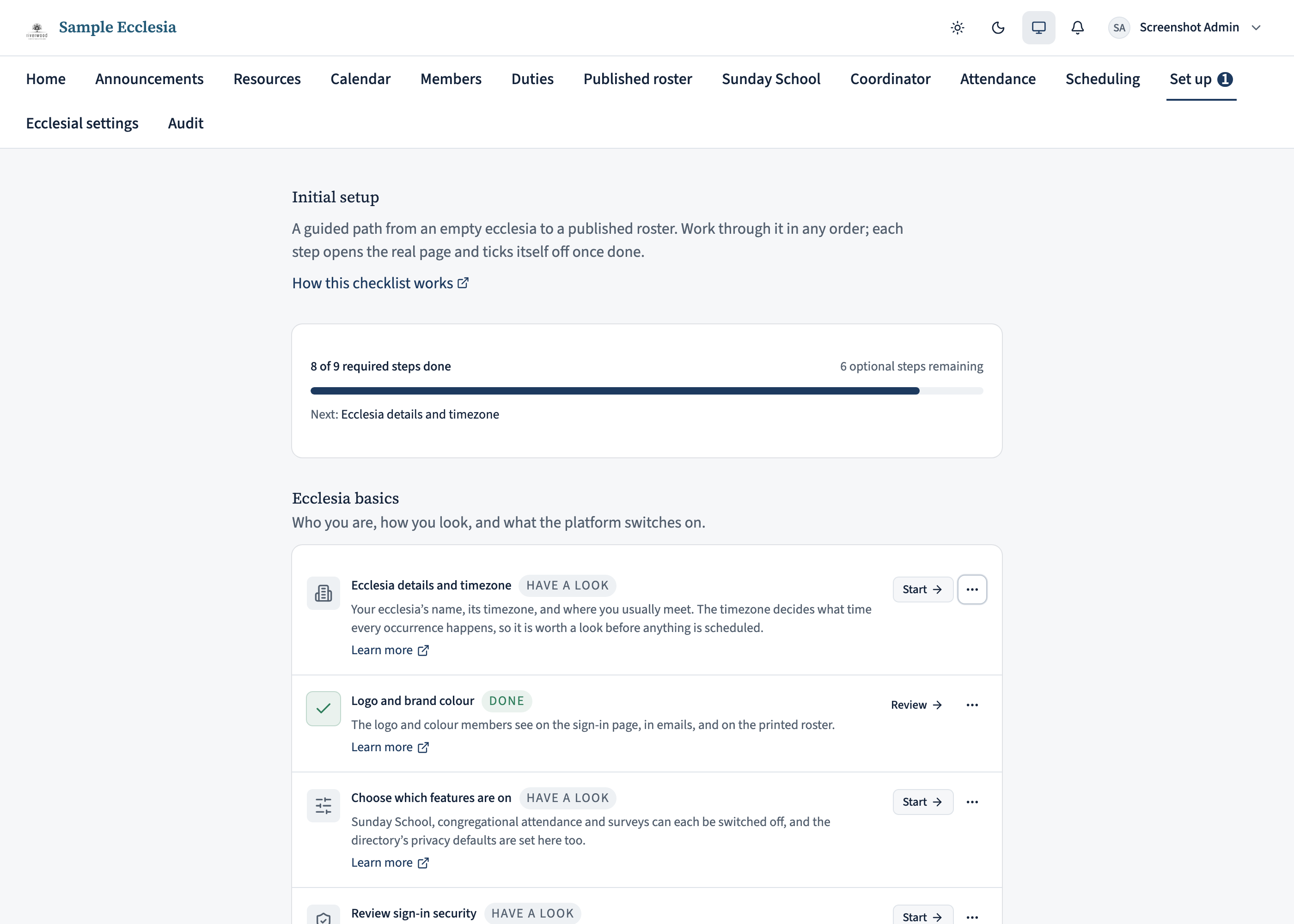Screen dimensions: 1294x924
Task: Open Ecclesial settings tab
Action: click(82, 123)
